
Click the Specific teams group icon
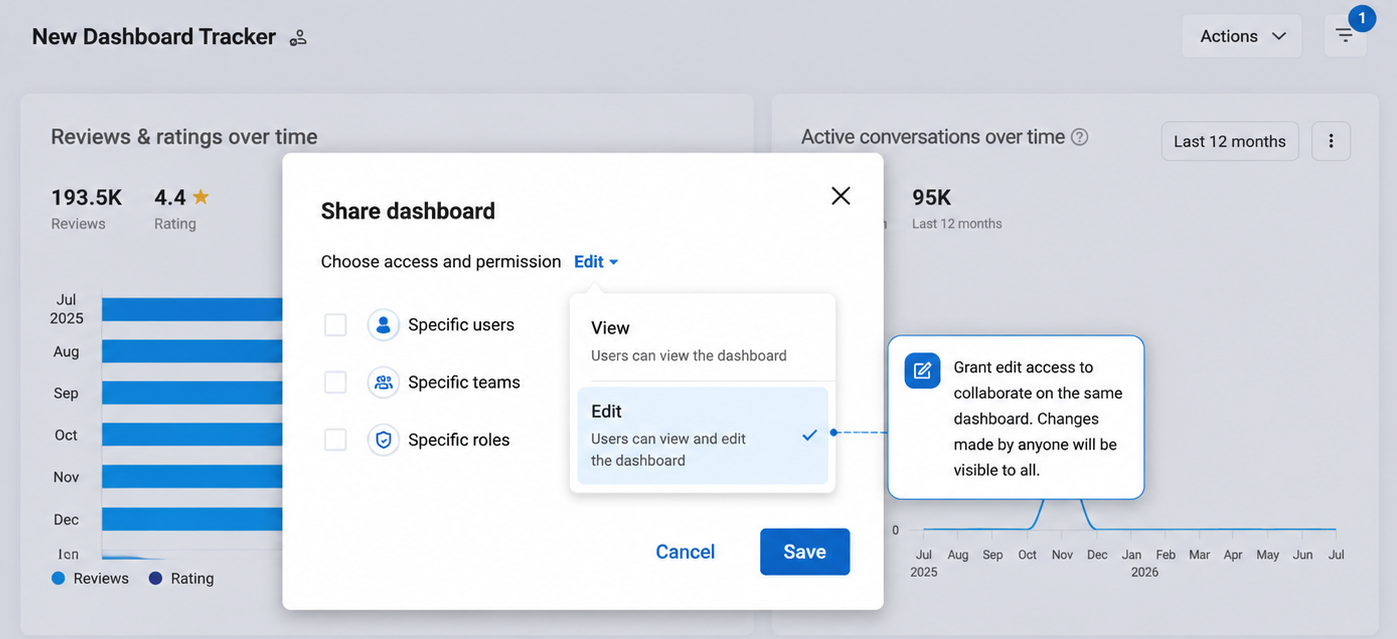coord(383,382)
